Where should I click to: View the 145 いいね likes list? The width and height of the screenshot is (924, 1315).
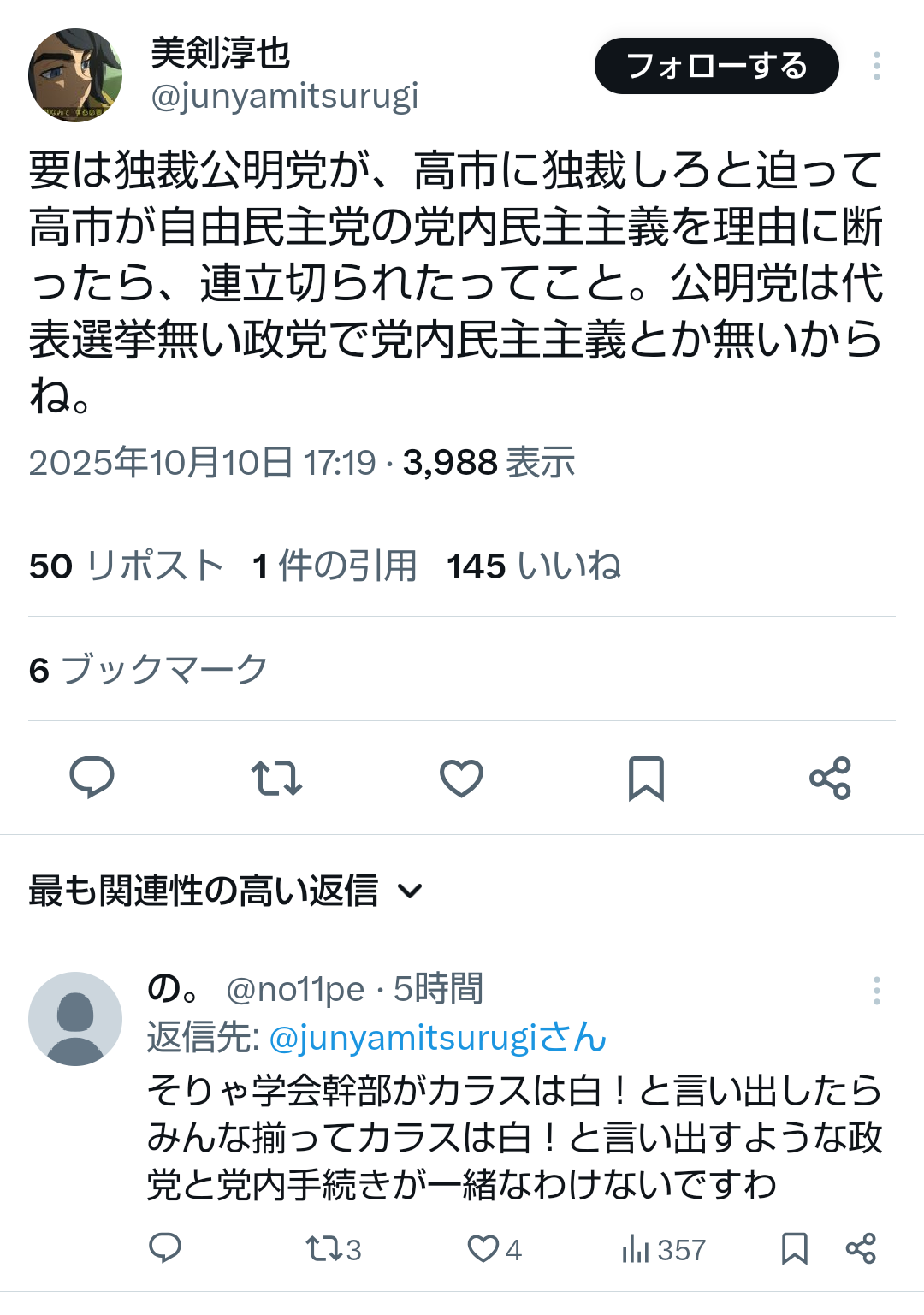click(x=534, y=566)
